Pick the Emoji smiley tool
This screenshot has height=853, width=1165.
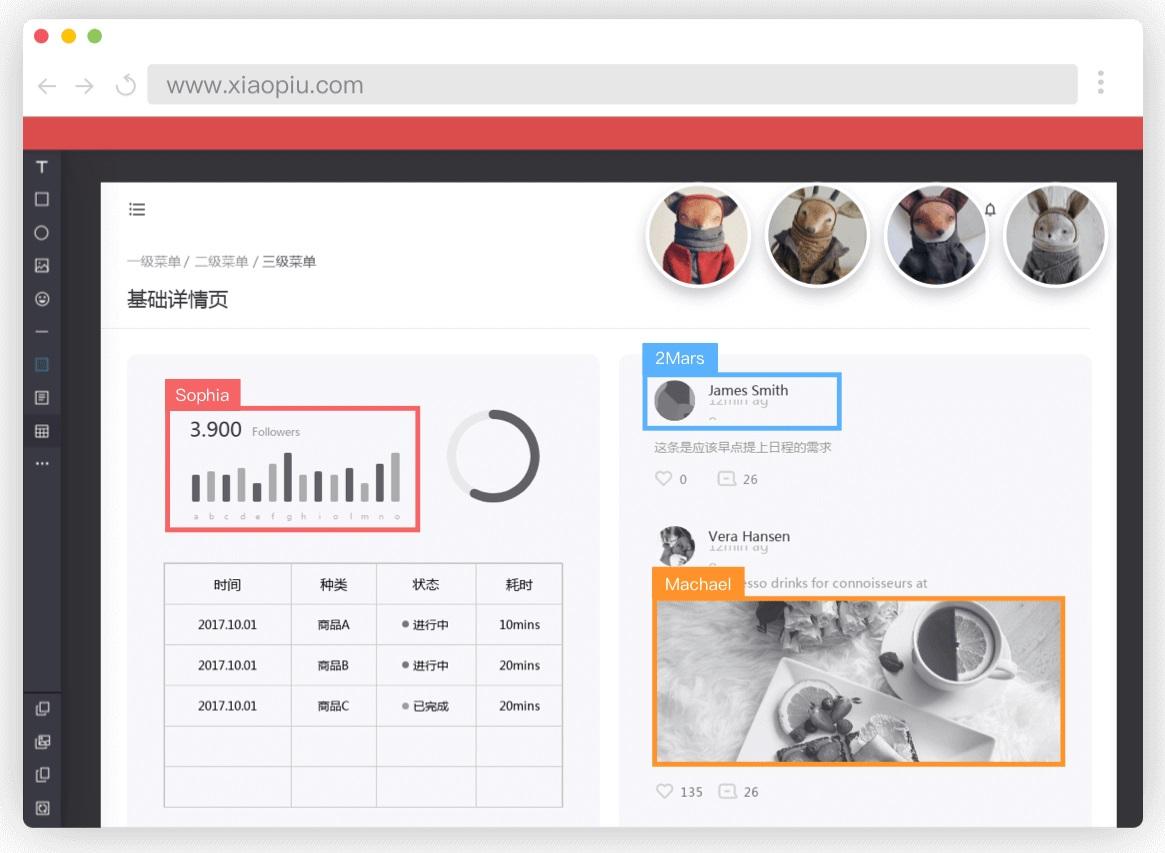42,299
